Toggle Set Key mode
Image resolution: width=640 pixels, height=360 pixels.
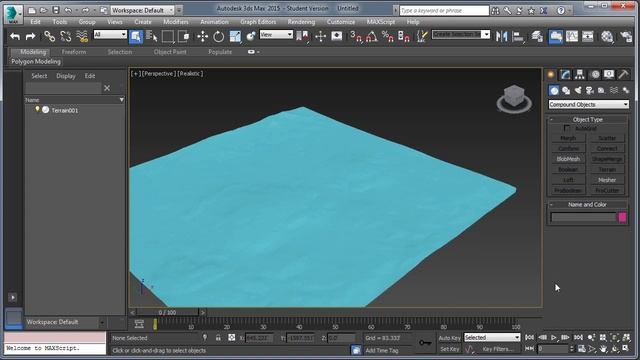tap(449, 349)
